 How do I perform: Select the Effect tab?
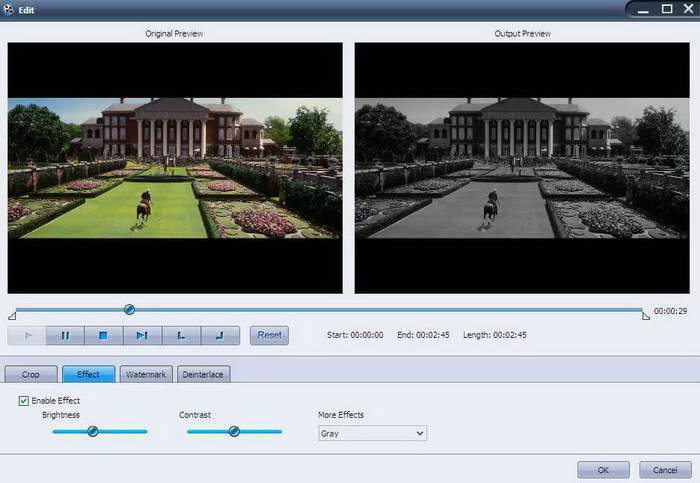tap(88, 374)
